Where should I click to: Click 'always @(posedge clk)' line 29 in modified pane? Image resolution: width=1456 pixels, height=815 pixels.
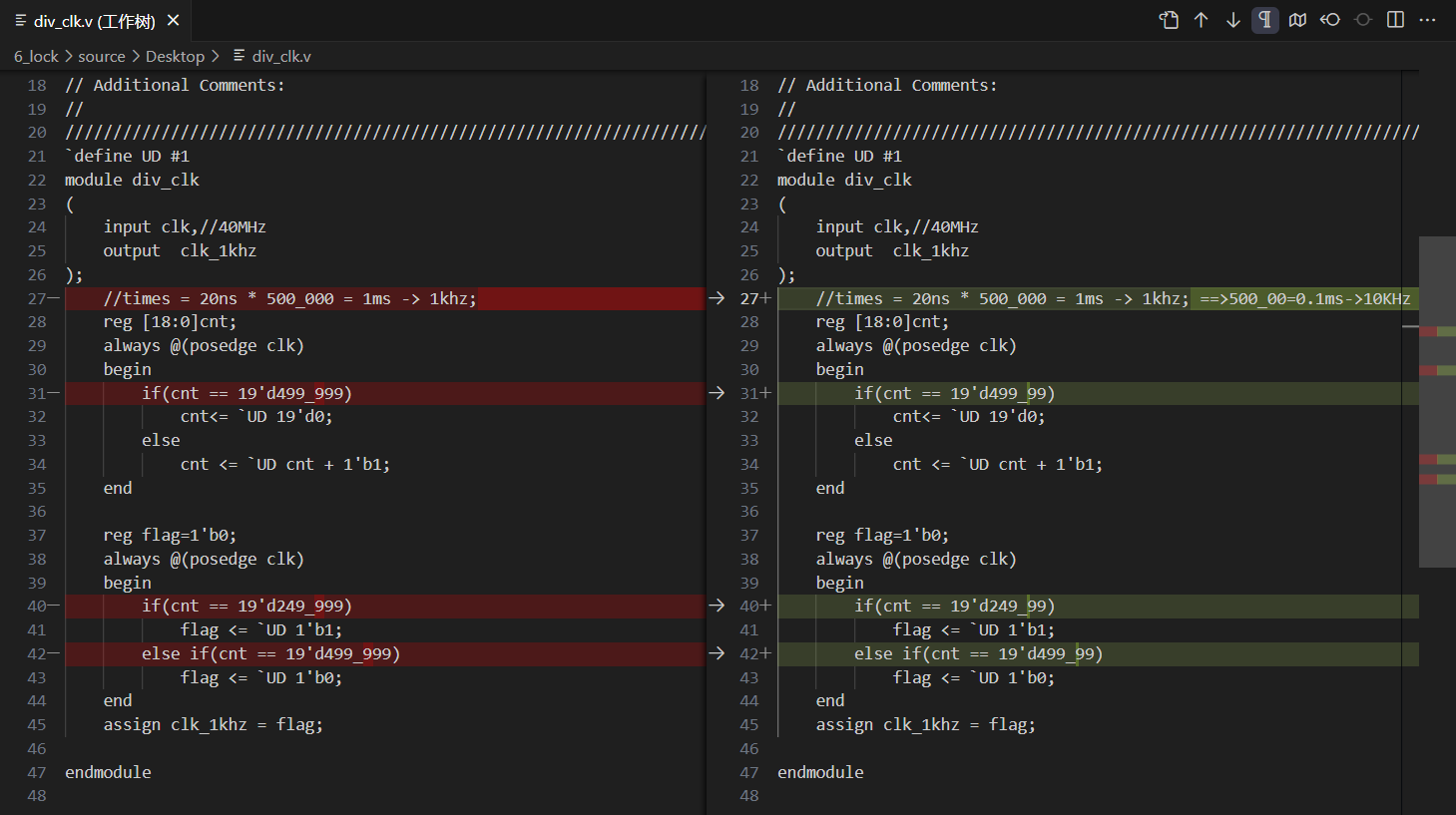(x=916, y=345)
